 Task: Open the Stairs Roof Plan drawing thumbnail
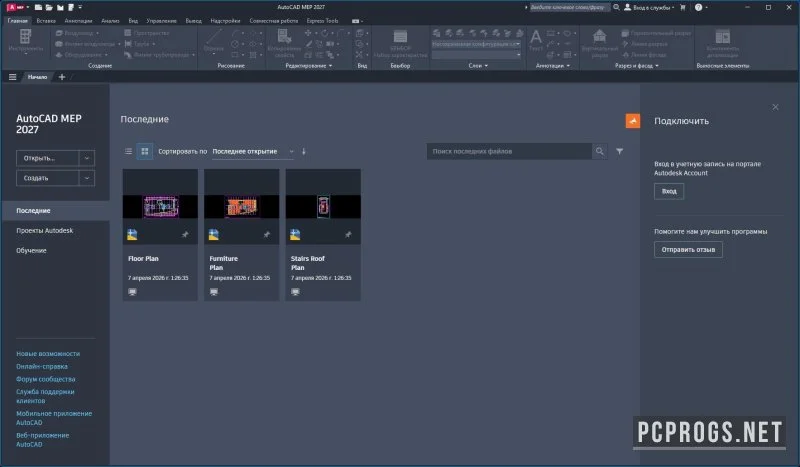tap(323, 207)
